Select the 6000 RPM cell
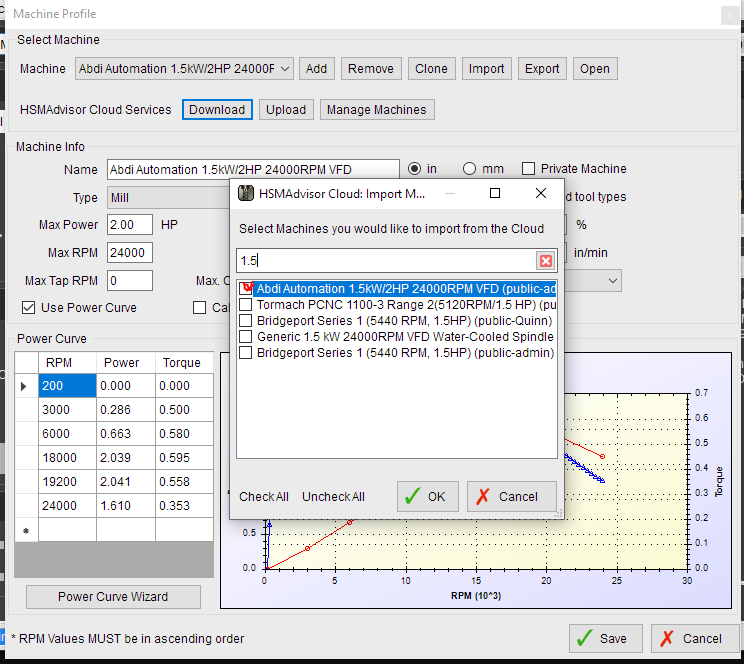Screen dimensions: 744x664 tap(67, 434)
